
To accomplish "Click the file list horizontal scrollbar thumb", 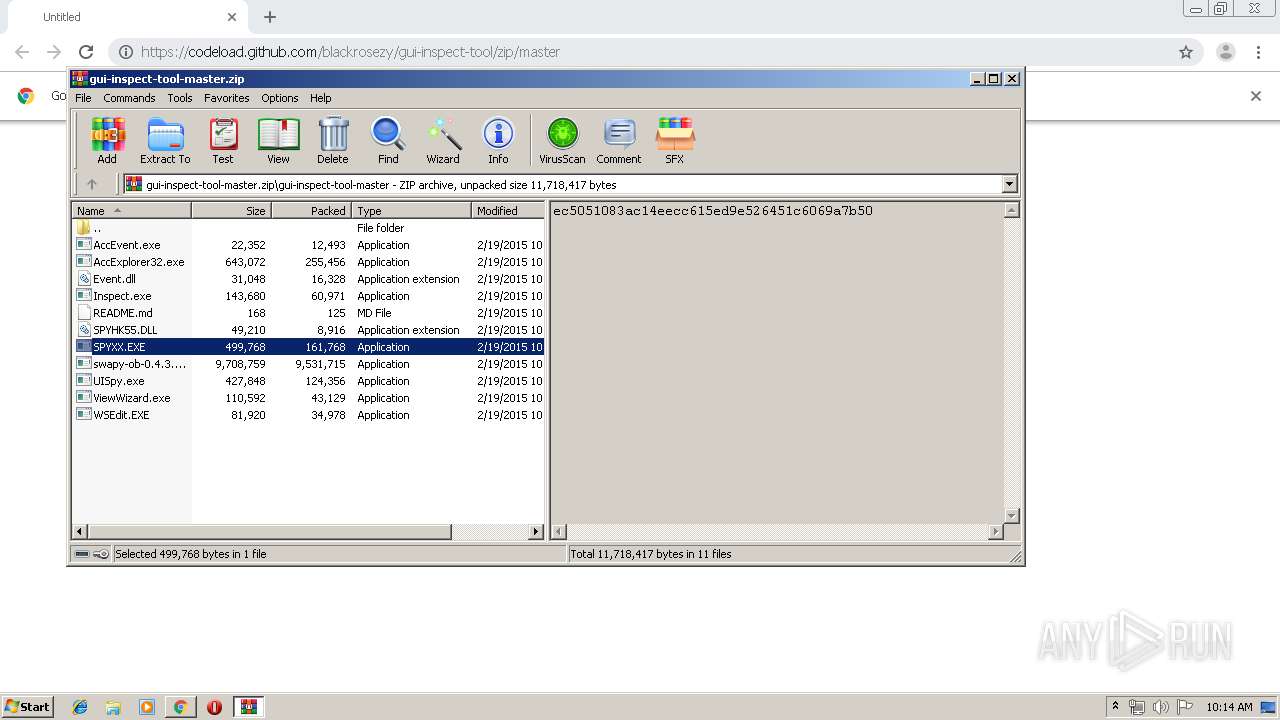I will 270,532.
